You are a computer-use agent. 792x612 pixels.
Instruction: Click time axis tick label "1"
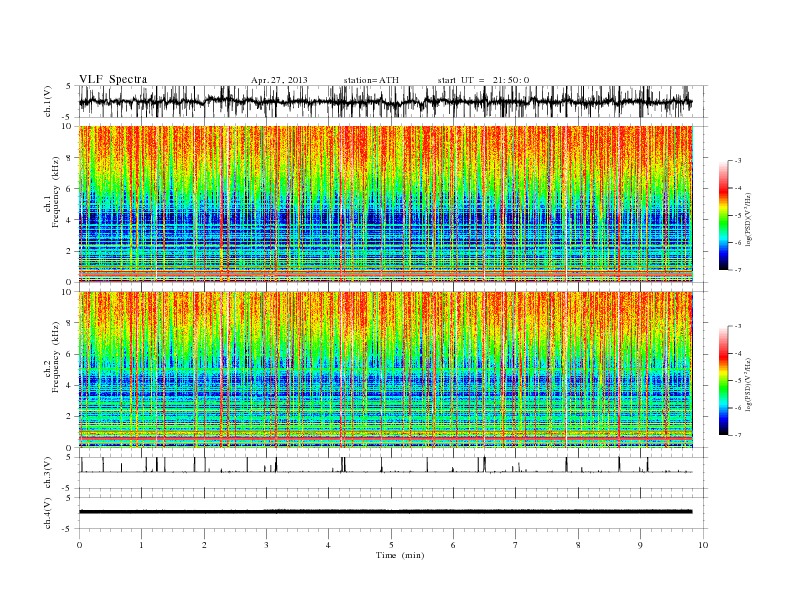click(x=141, y=545)
